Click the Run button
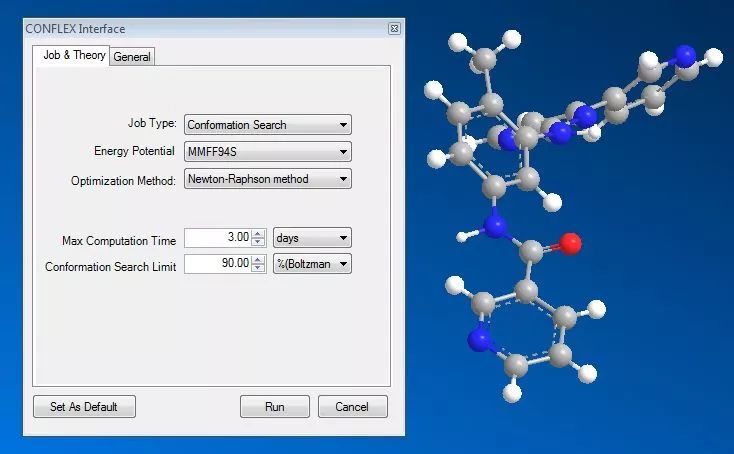Image resolution: width=734 pixels, height=454 pixels. point(275,406)
